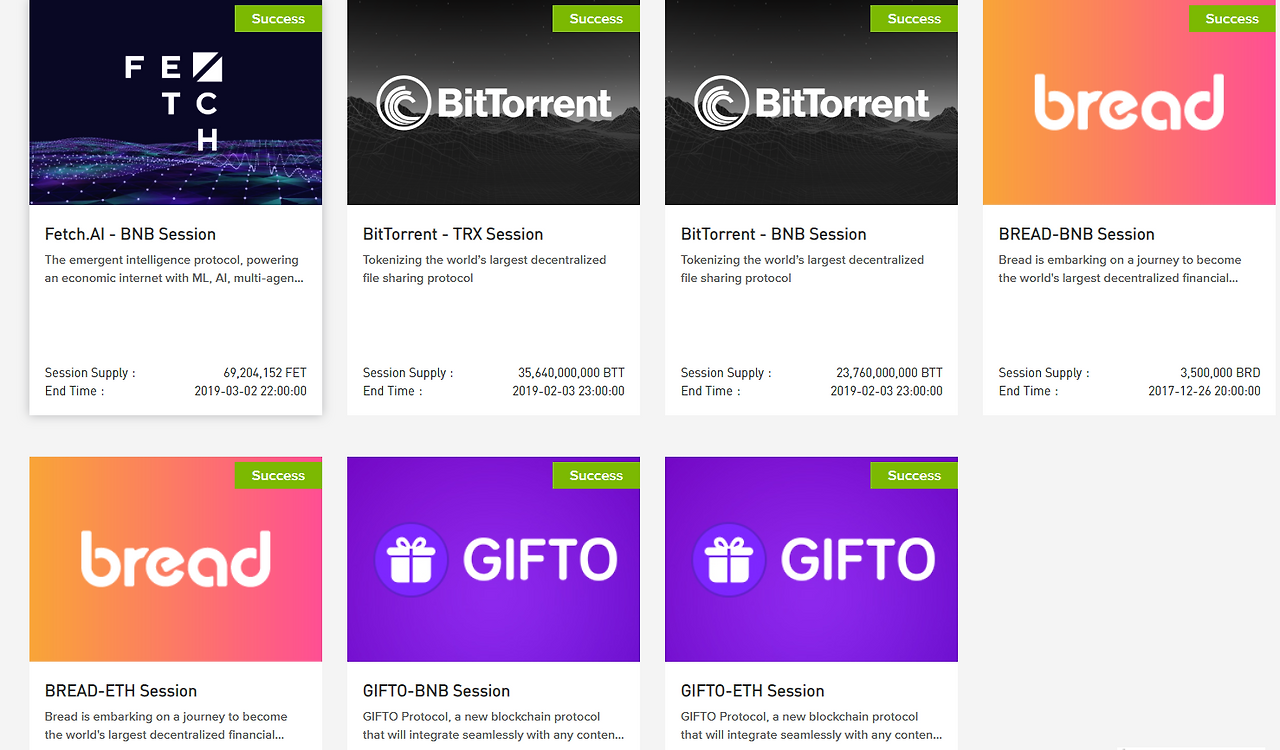Open the BitTorrent - TRX Session title
Image resolution: width=1280 pixels, height=750 pixels.
tap(453, 234)
